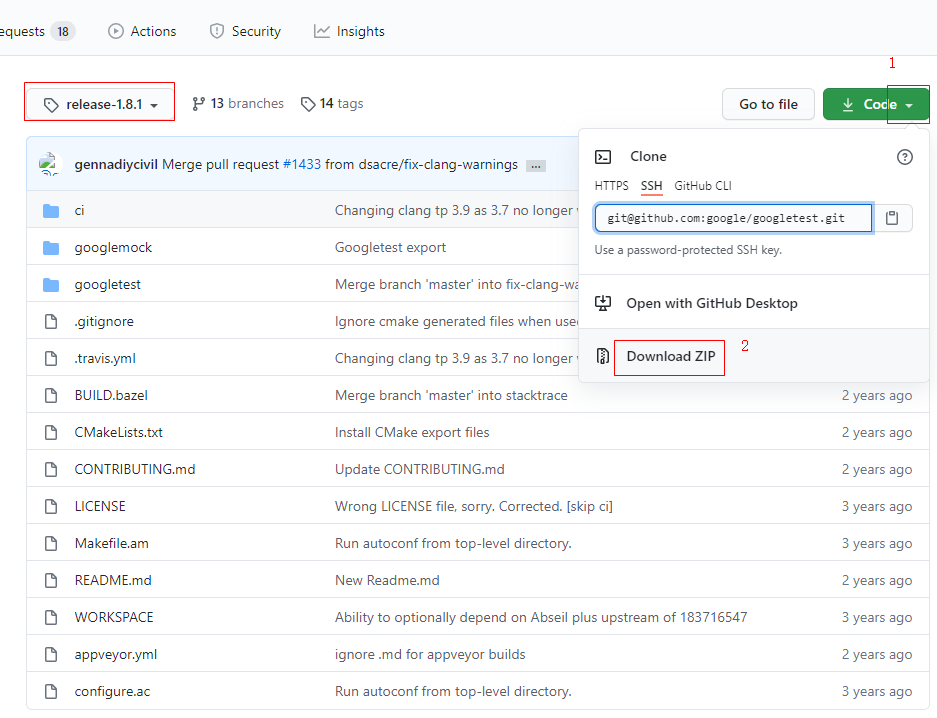Click the Go to file button
The height and width of the screenshot is (718, 937).
pos(768,103)
